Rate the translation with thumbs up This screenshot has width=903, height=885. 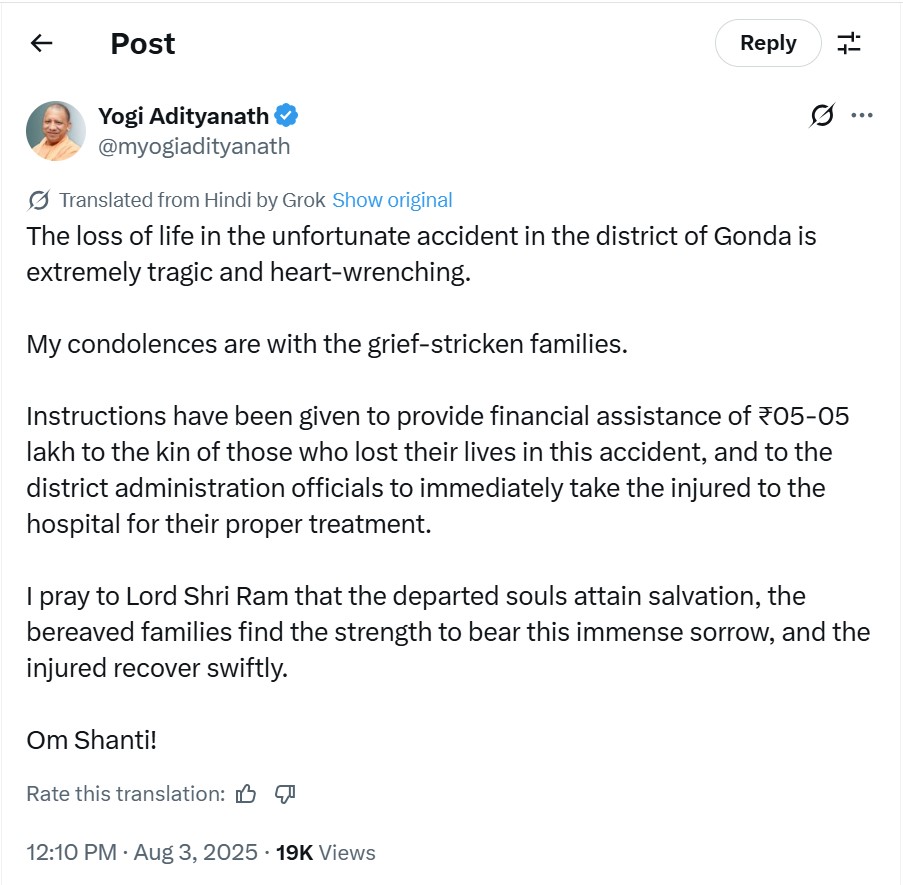(x=246, y=794)
